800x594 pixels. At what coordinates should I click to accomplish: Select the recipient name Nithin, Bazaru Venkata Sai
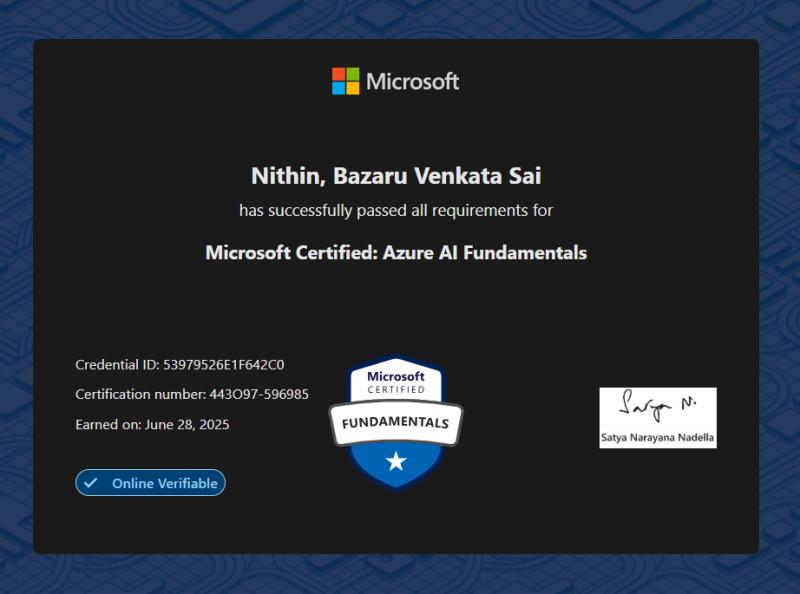coord(396,175)
